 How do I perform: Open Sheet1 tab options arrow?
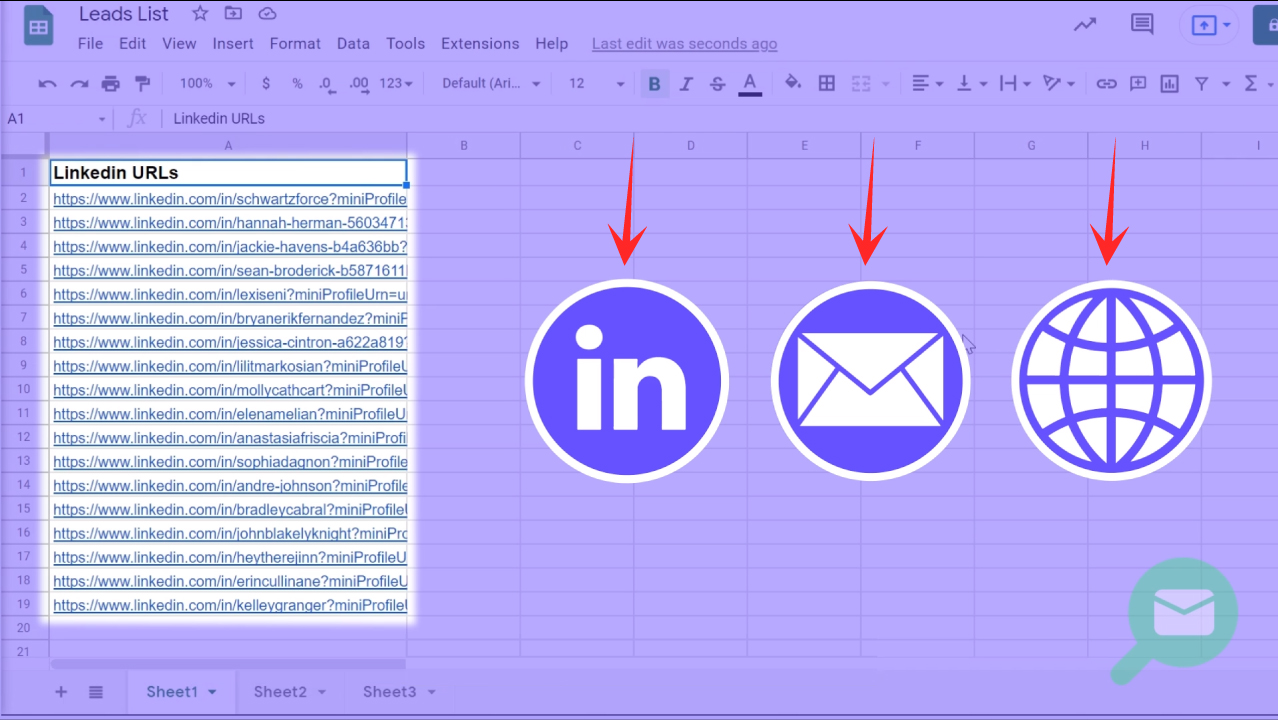tap(212, 692)
